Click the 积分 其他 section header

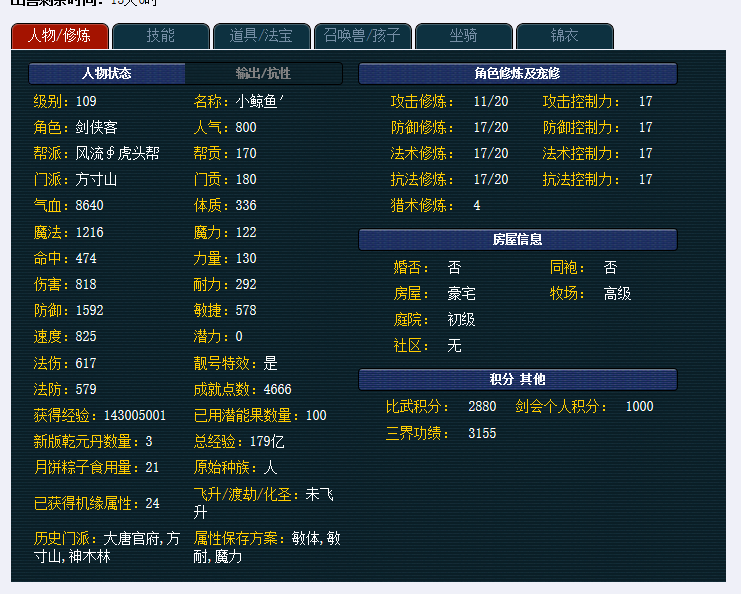pyautogui.click(x=517, y=380)
